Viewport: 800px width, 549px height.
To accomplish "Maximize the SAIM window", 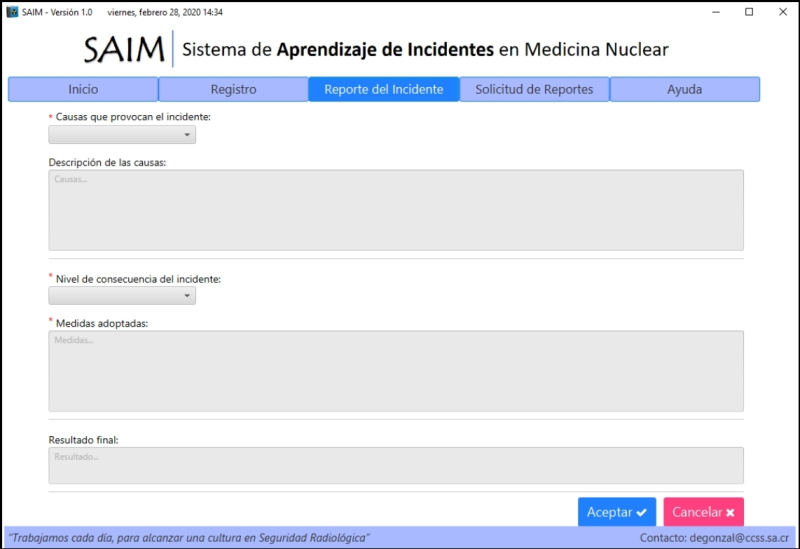I will tap(749, 12).
